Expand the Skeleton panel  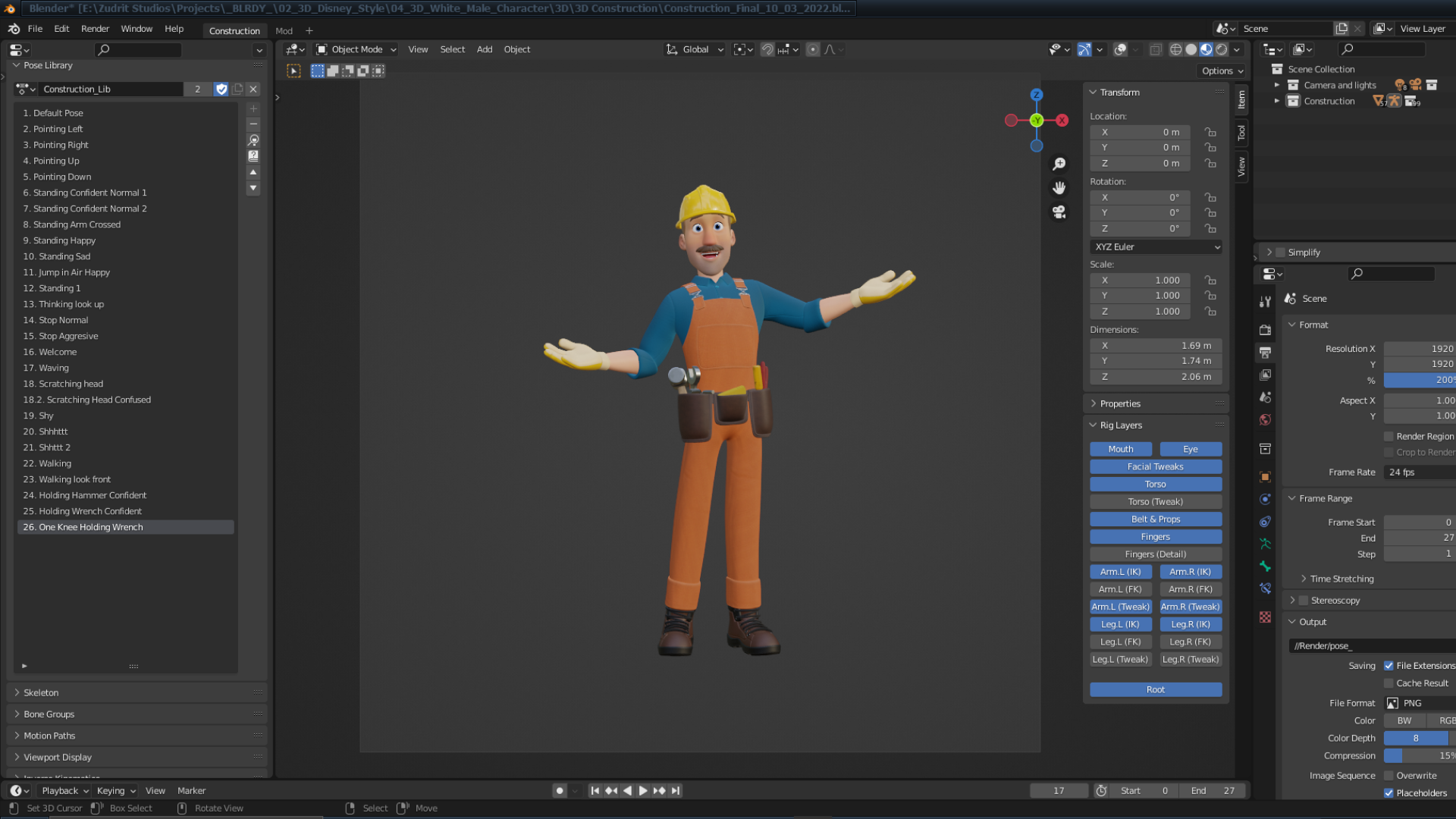pos(41,692)
